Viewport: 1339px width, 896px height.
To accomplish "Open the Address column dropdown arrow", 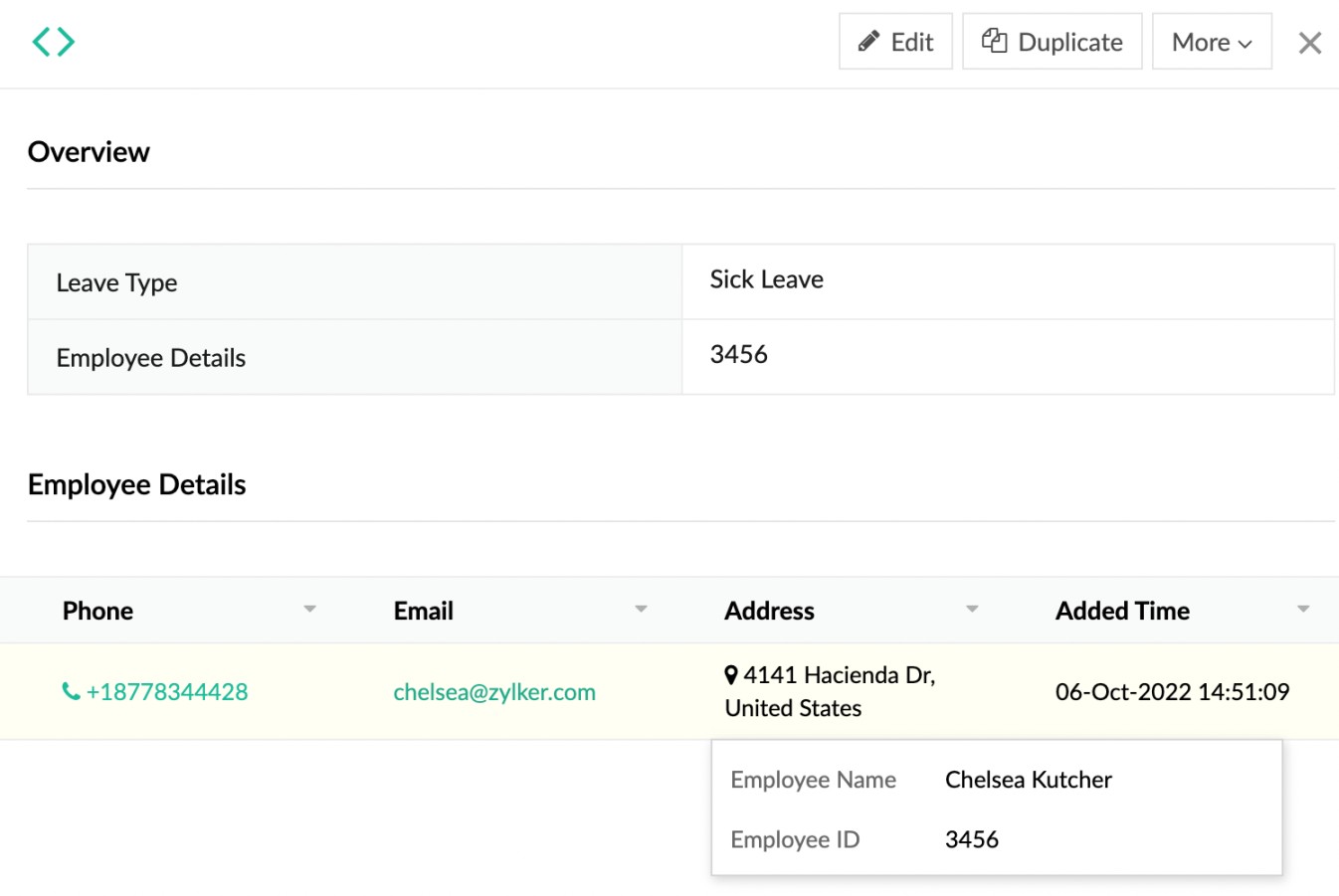I will click(972, 609).
